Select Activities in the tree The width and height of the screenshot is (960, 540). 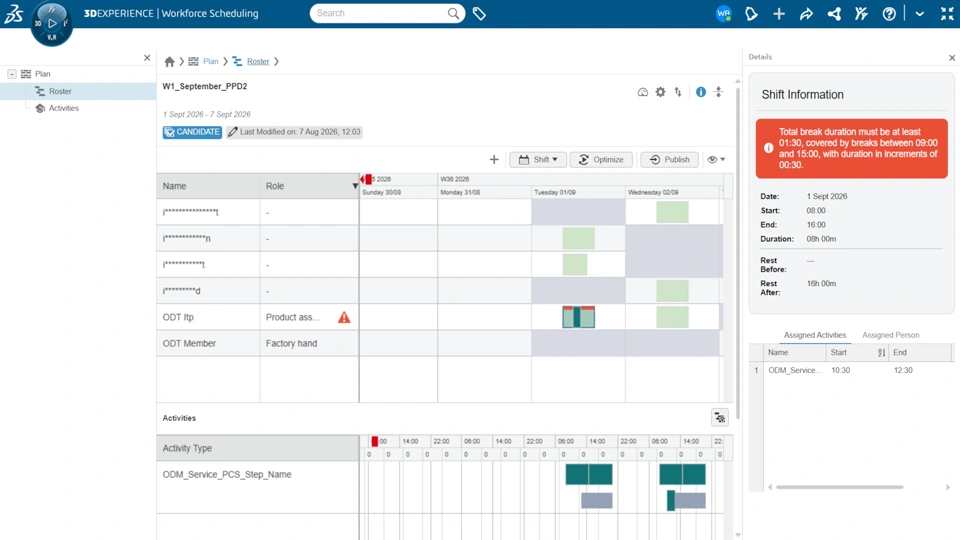[x=64, y=108]
